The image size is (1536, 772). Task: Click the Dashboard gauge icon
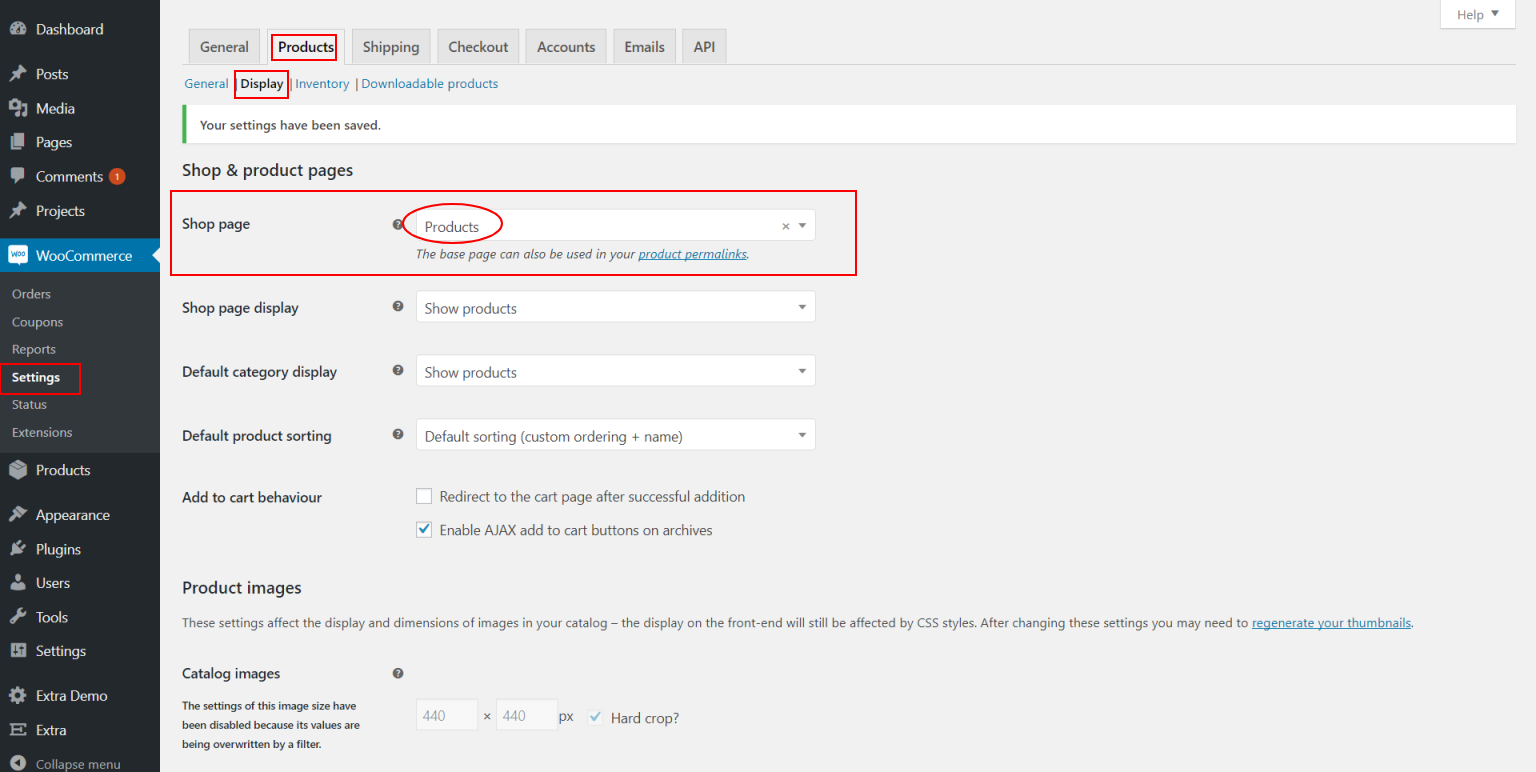tap(18, 29)
